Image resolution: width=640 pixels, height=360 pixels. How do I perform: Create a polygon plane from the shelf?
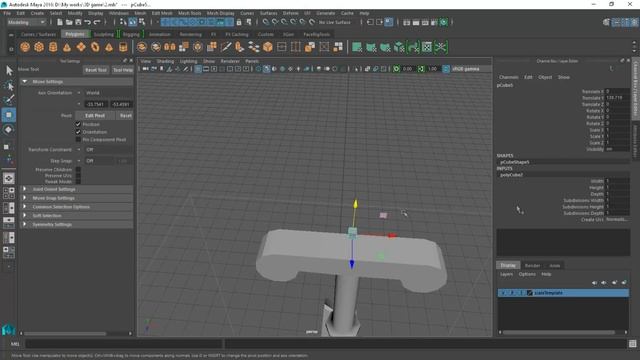coord(81,47)
